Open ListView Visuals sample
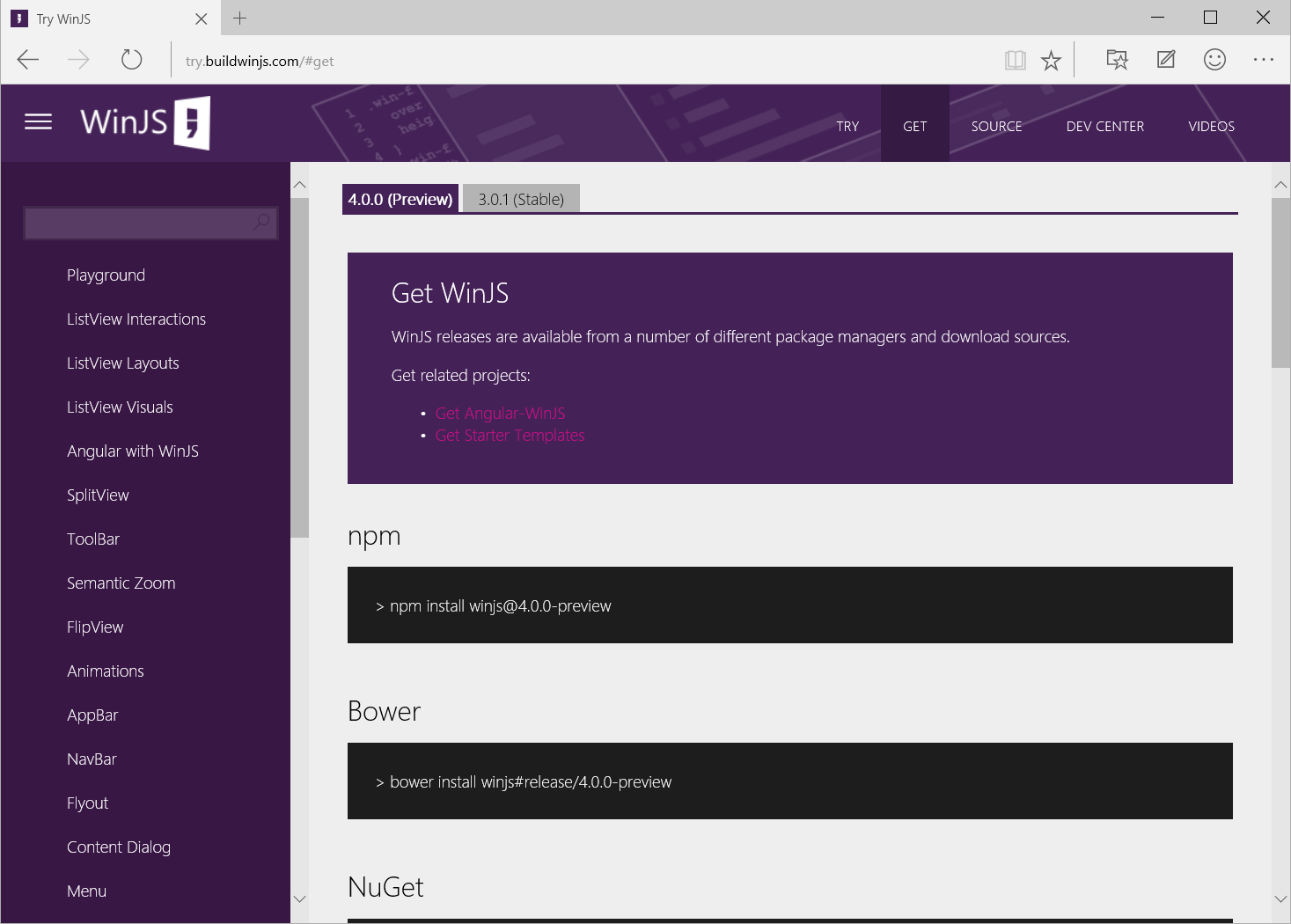Viewport: 1291px width, 924px height. [120, 407]
